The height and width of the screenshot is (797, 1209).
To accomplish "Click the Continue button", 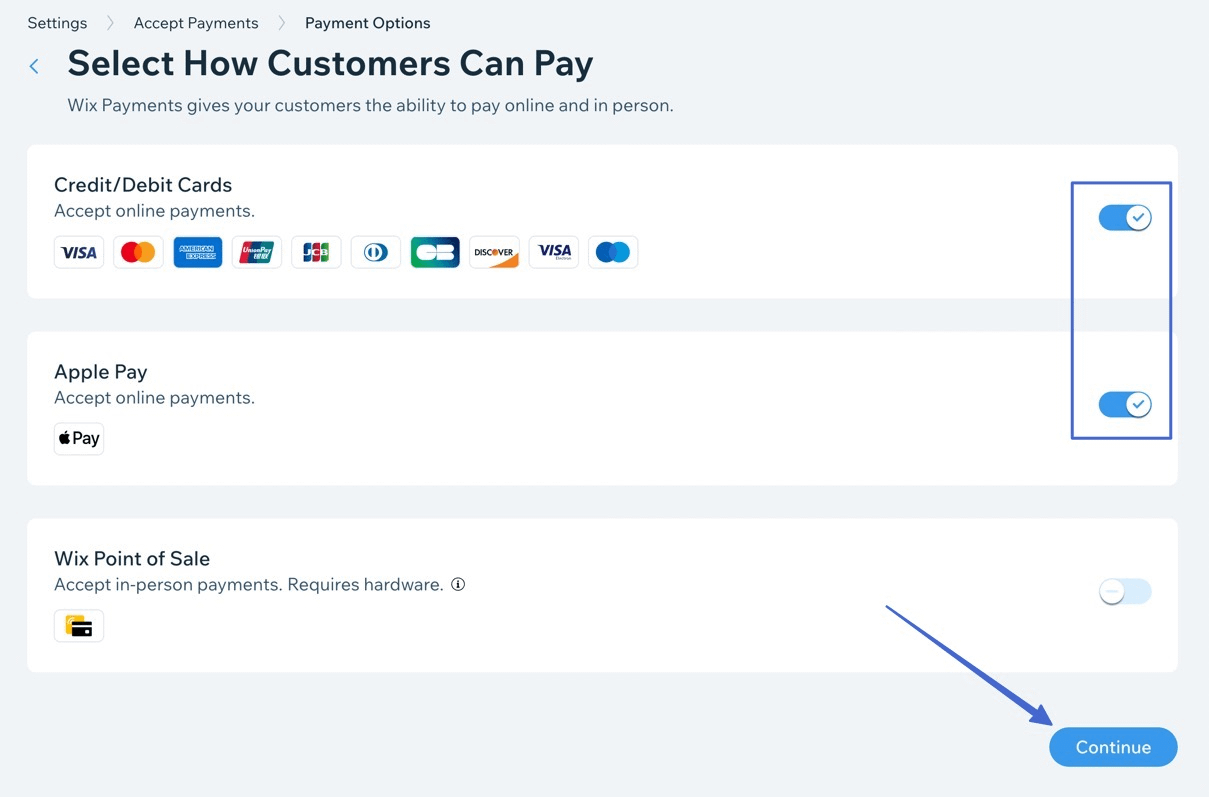I will click(1112, 746).
